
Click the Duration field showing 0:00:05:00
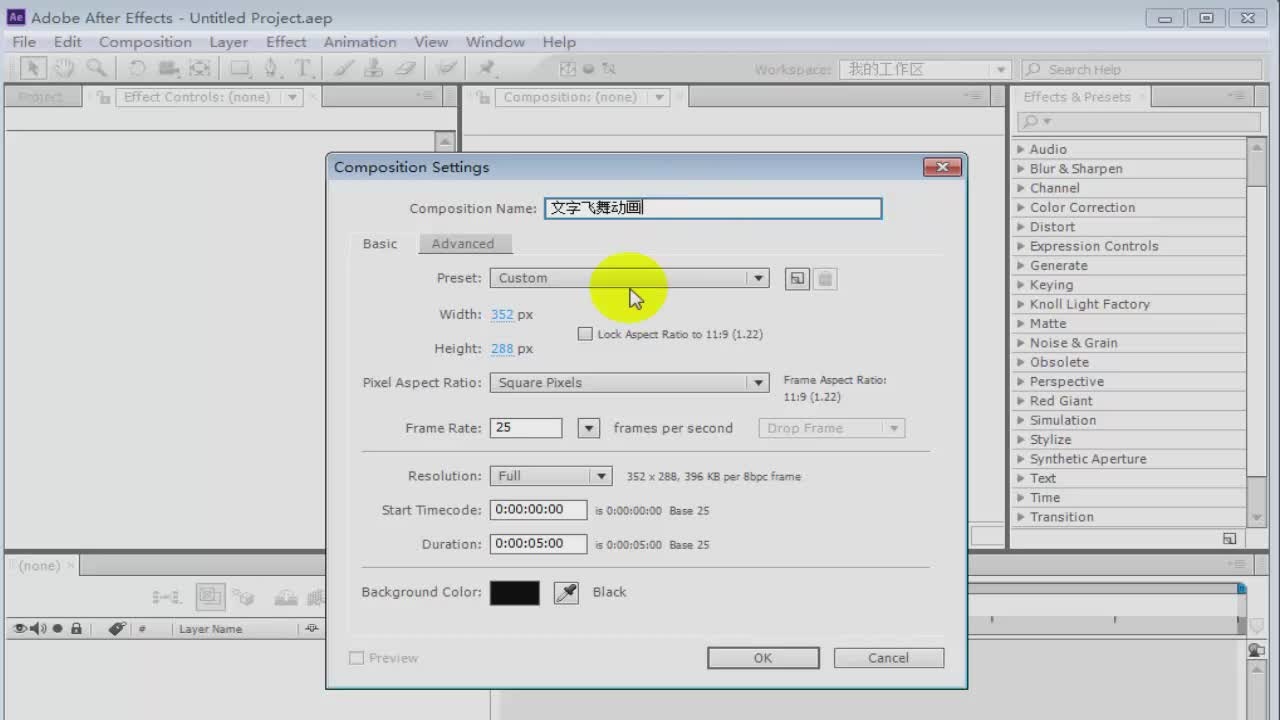(538, 544)
